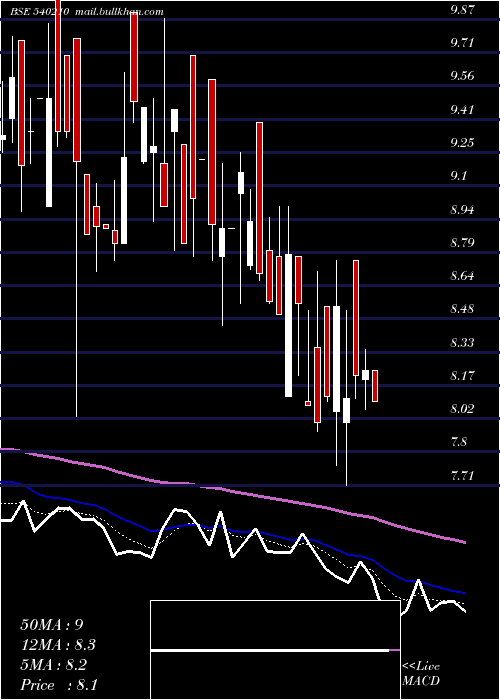This screenshot has width=500, height=700.
Task: Click the MACD indicator box
Action: [275, 650]
